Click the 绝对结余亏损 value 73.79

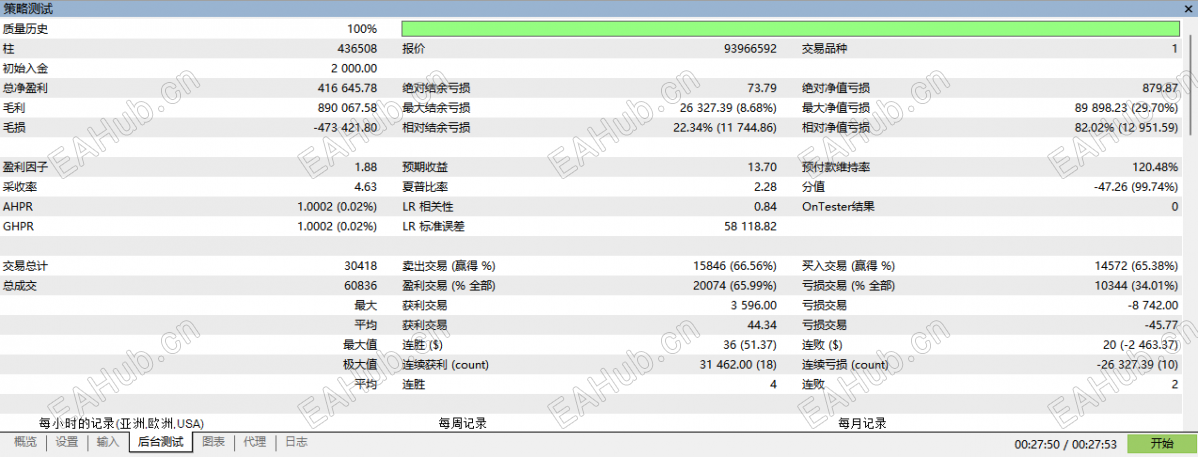pos(763,88)
